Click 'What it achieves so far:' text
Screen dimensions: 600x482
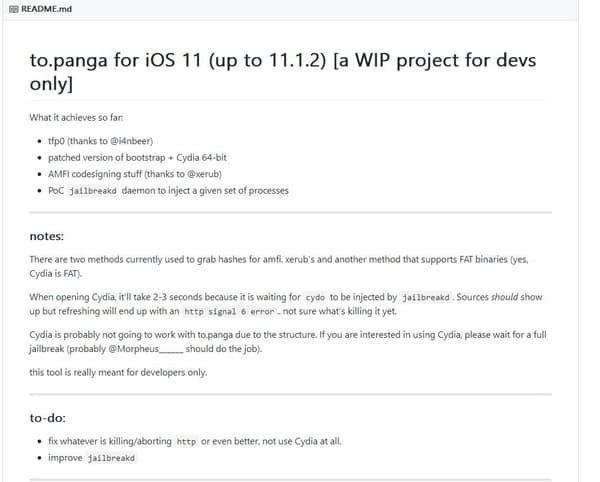coord(76,117)
